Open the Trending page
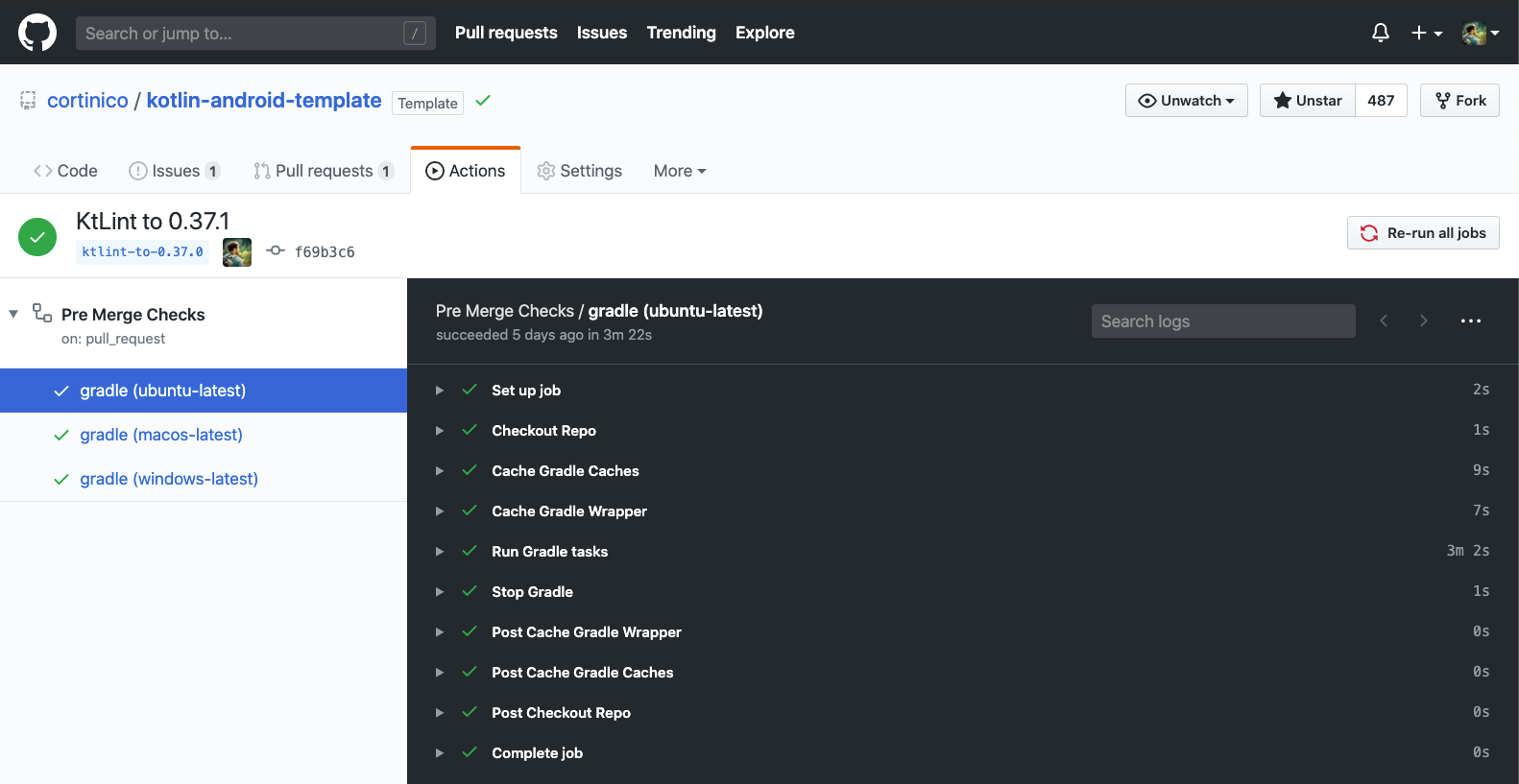 click(681, 33)
